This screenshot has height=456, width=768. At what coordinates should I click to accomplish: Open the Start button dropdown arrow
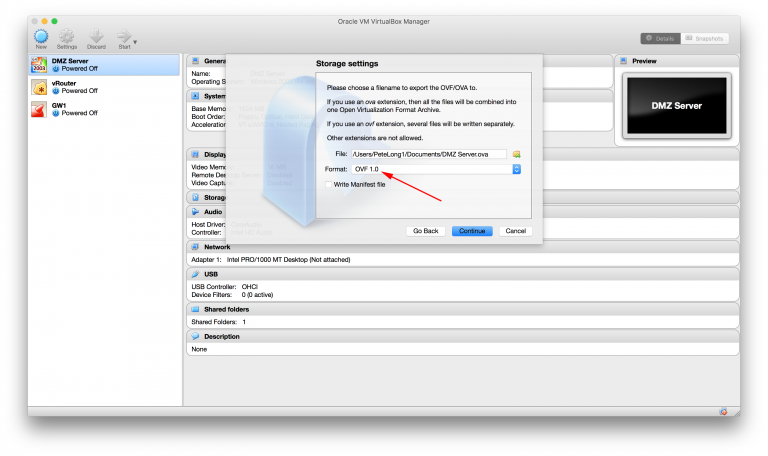tap(135, 43)
